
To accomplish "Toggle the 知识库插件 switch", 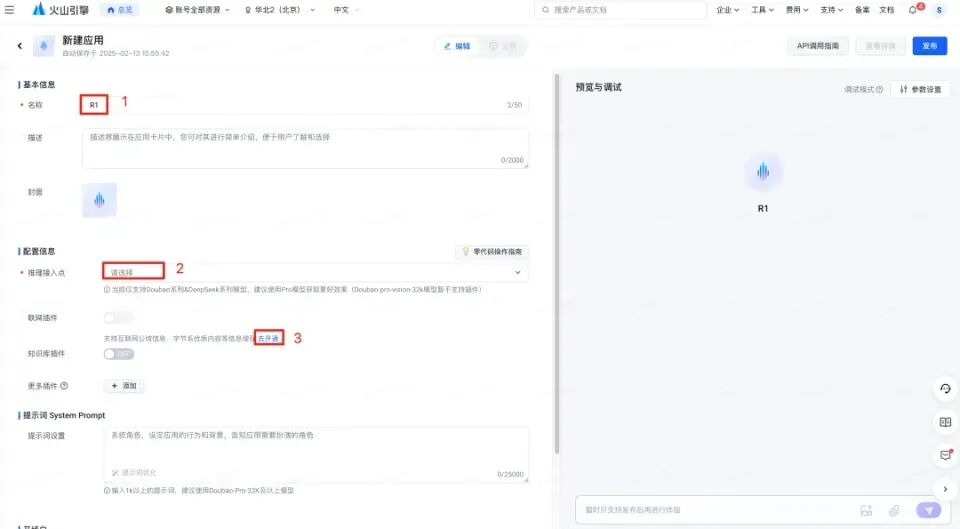I will tap(118, 354).
